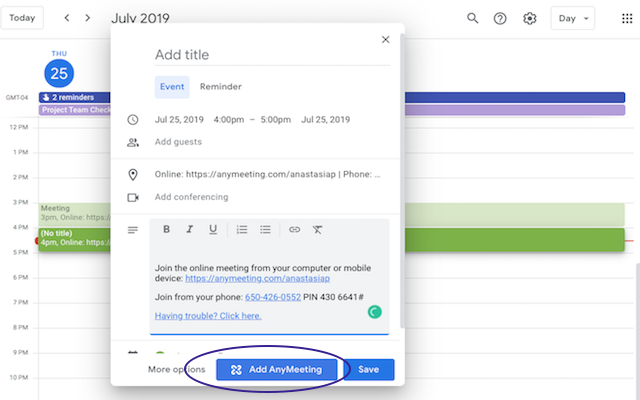Close the event creation dialog
This screenshot has width=640, height=400.
click(385, 40)
